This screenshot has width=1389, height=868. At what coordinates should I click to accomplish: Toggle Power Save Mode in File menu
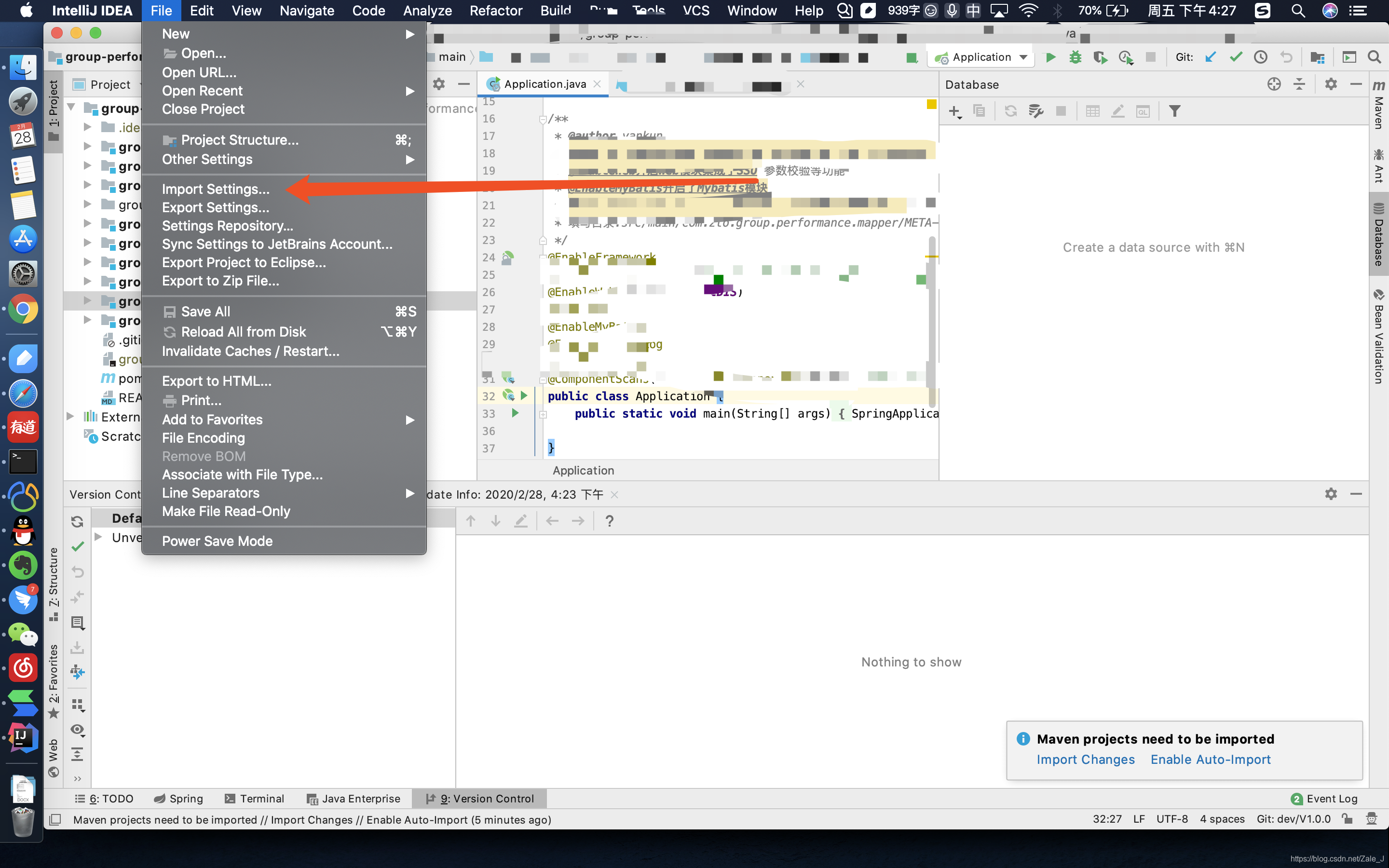(x=284, y=541)
